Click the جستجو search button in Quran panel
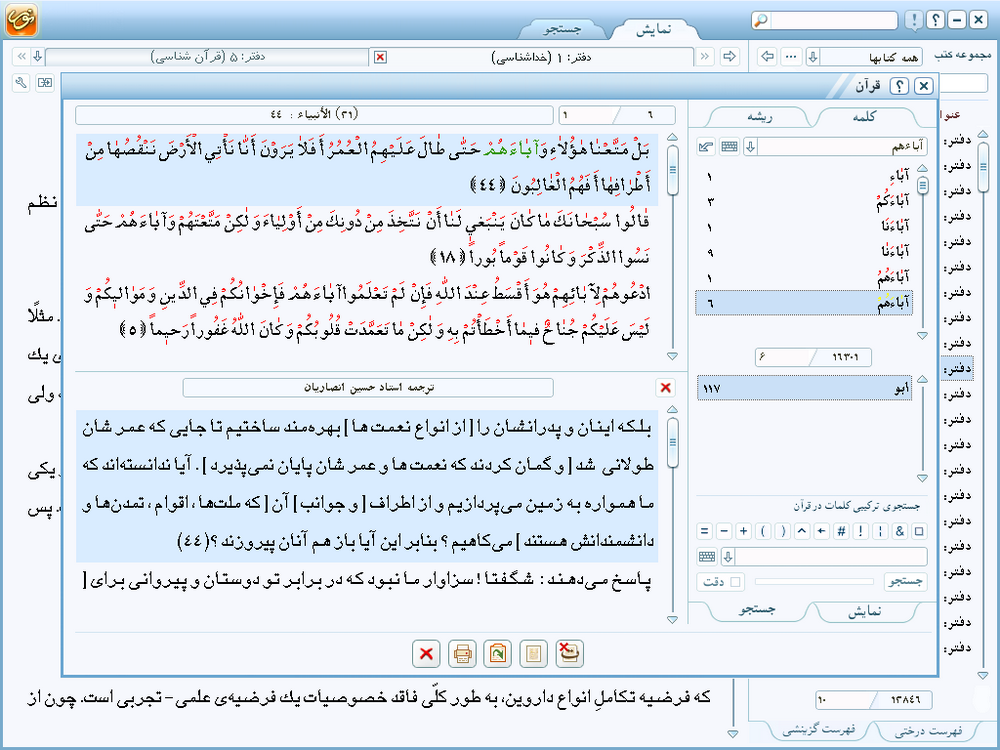 (905, 582)
